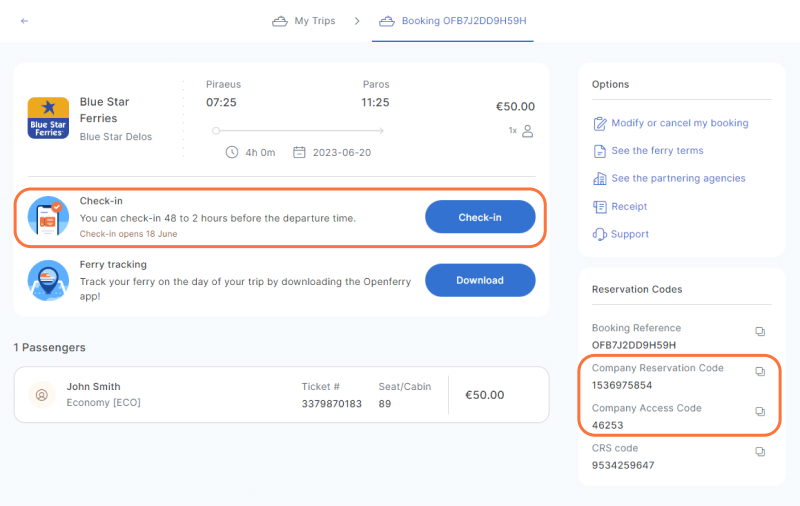Image resolution: width=800 pixels, height=506 pixels.
Task: Click the ferry tracking map pin icon
Action: 48,280
